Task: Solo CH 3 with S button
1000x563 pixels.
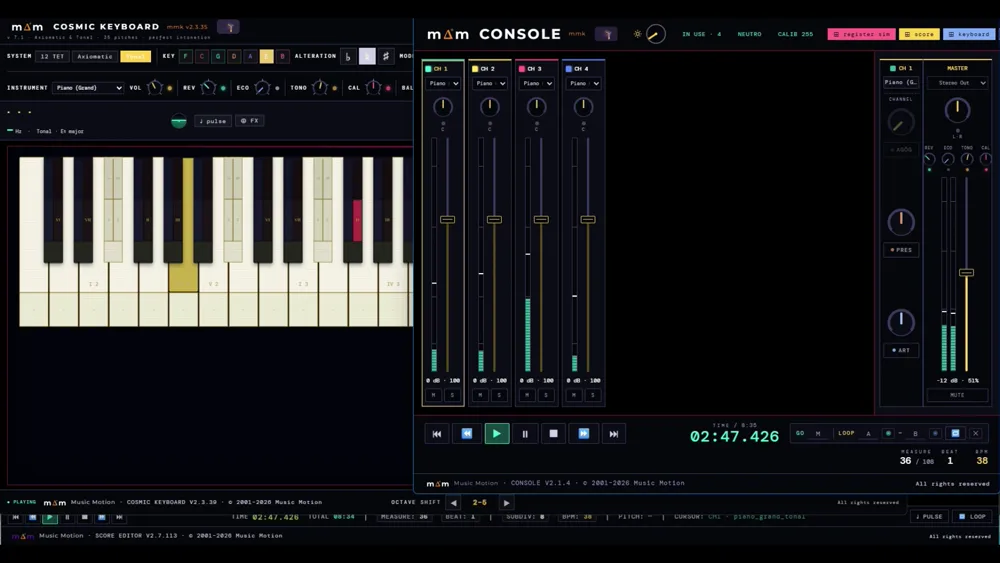Action: 546,395
